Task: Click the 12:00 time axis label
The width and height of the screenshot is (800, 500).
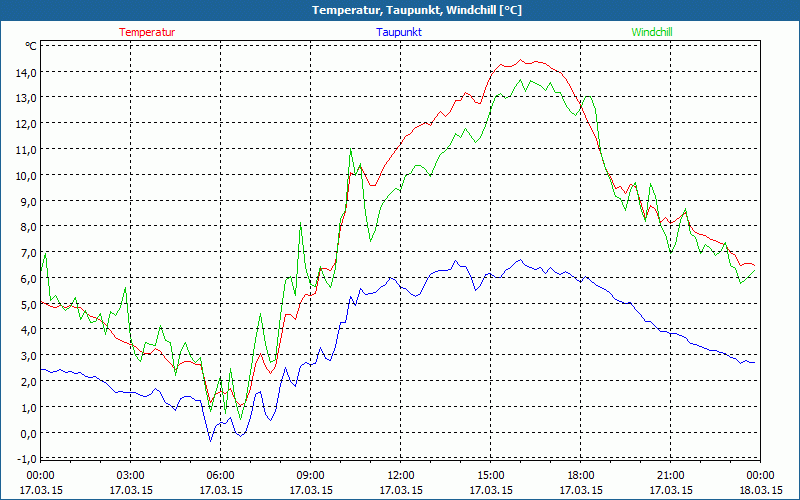Action: pyautogui.click(x=401, y=476)
